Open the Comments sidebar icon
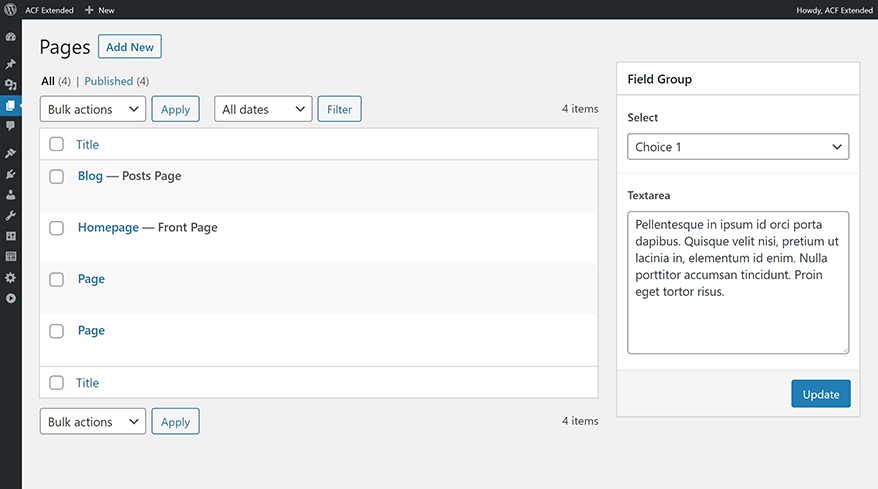The height and width of the screenshot is (489, 878). pyautogui.click(x=11, y=126)
